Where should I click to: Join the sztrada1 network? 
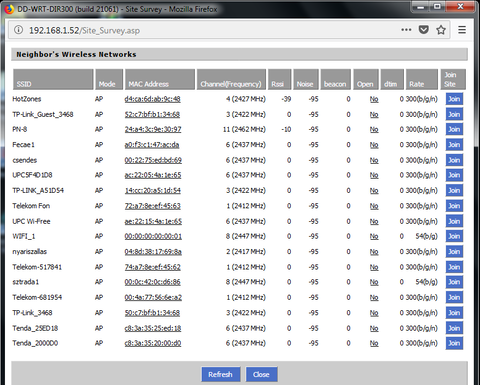[x=454, y=282]
